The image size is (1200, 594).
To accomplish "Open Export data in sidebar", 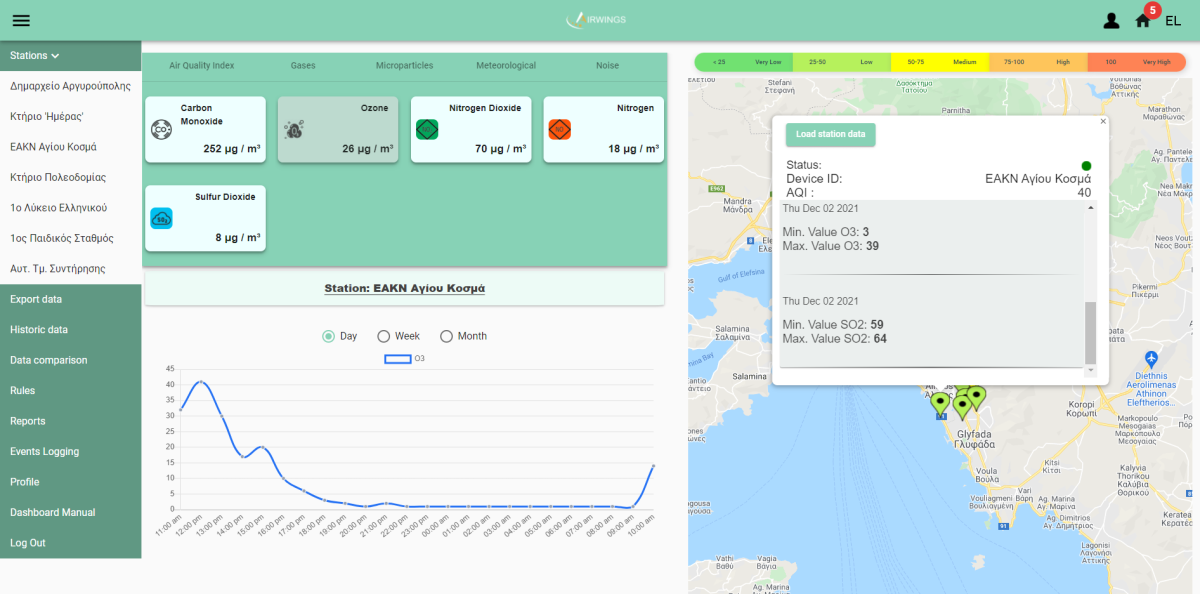I will [x=70, y=299].
